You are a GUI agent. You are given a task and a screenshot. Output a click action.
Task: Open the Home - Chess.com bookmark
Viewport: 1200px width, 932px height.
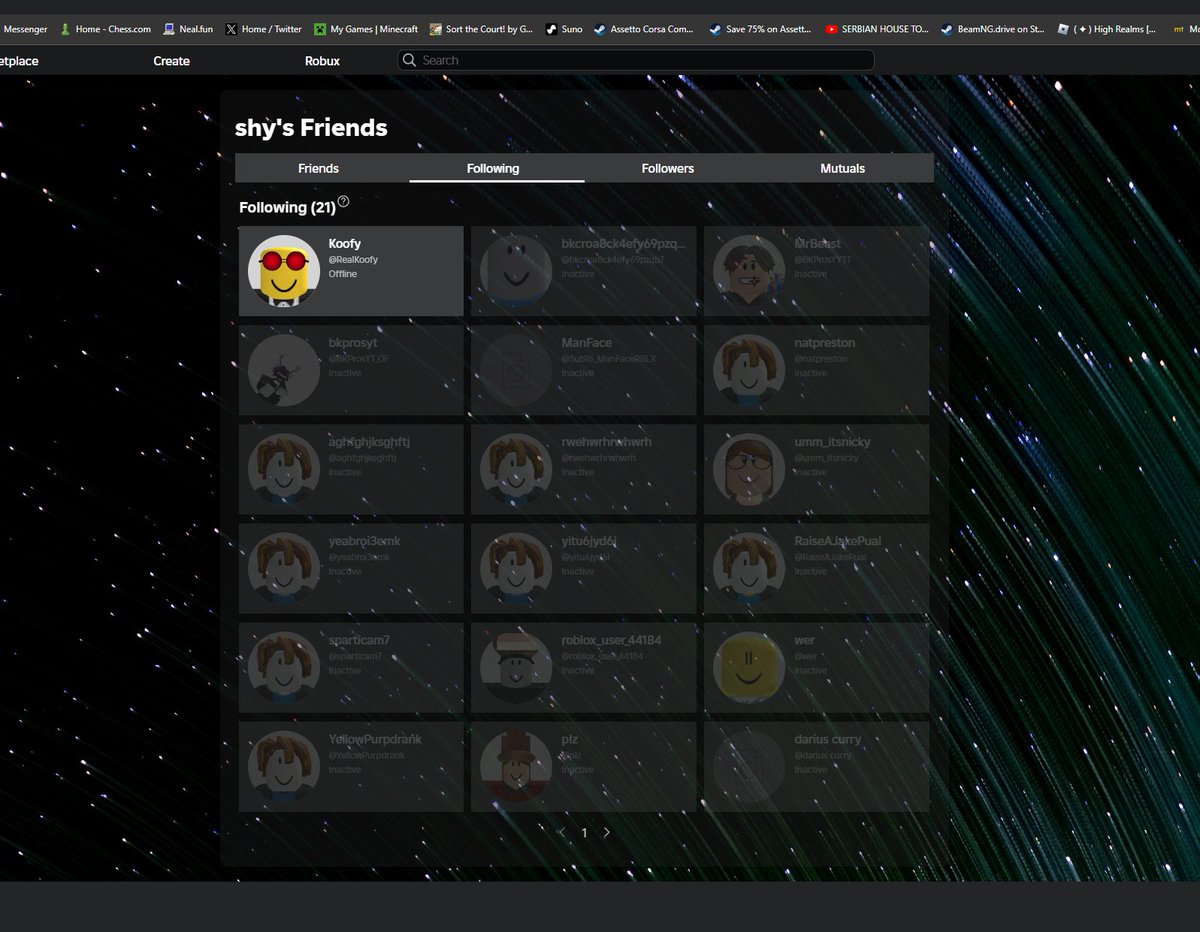106,29
